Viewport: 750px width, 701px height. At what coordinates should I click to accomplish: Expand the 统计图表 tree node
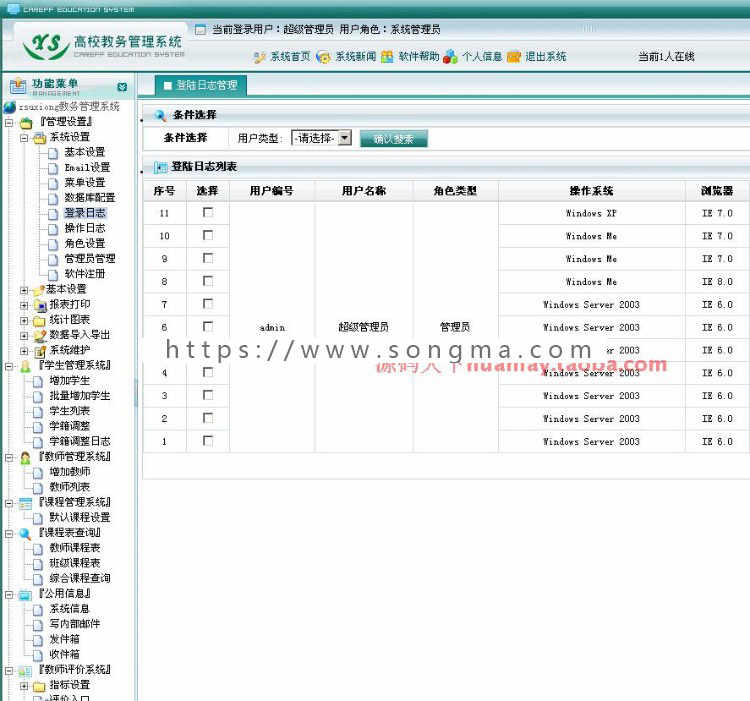(x=24, y=320)
